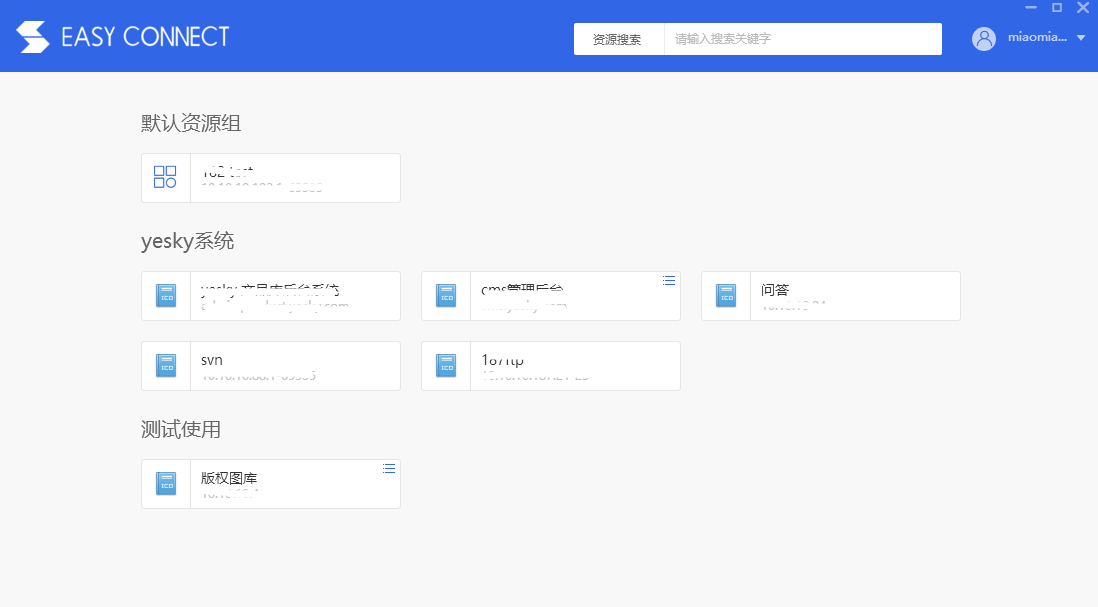Image resolution: width=1098 pixels, height=607 pixels.
Task: Open the 资源搜索 search type selector
Action: coord(619,38)
